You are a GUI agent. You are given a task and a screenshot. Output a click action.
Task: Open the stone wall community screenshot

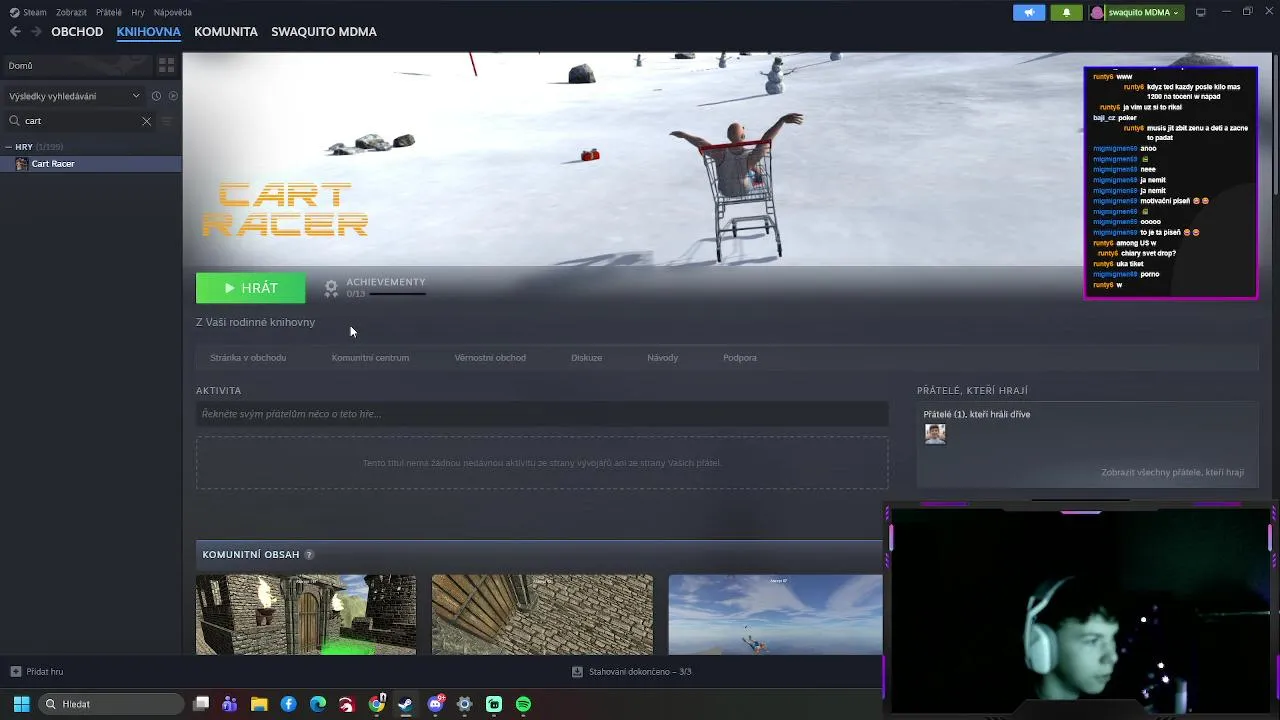[542, 614]
